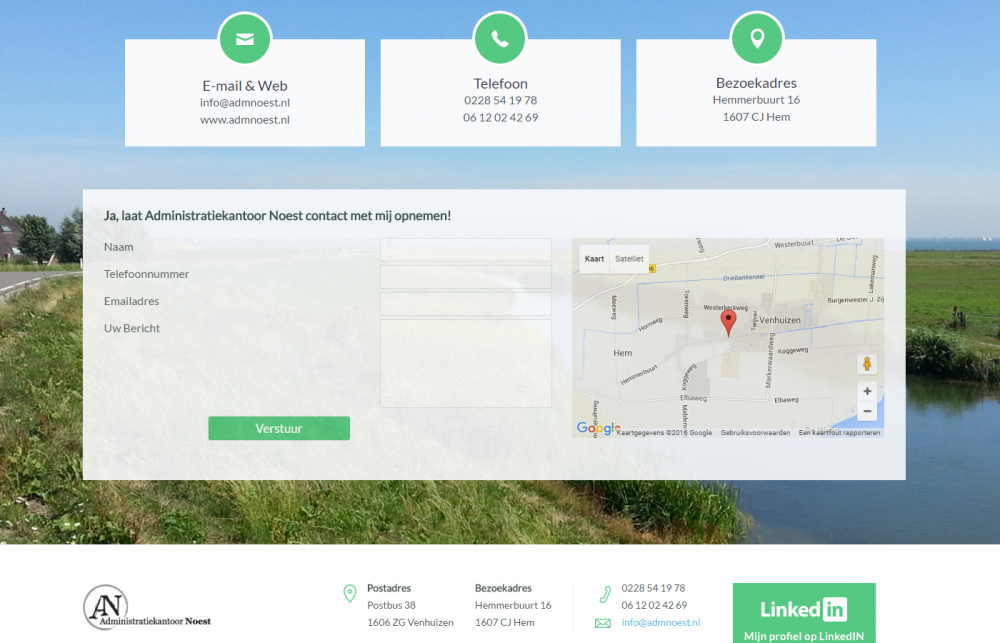Click Hemmerbuurt 16 in the Bezoekadres card

tap(756, 100)
